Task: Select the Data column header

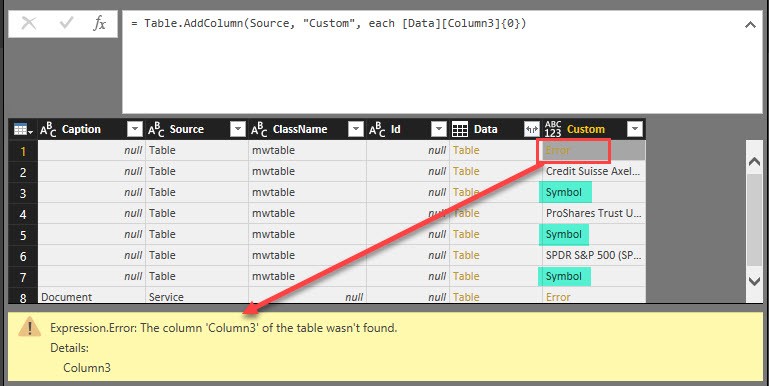Action: [x=486, y=129]
